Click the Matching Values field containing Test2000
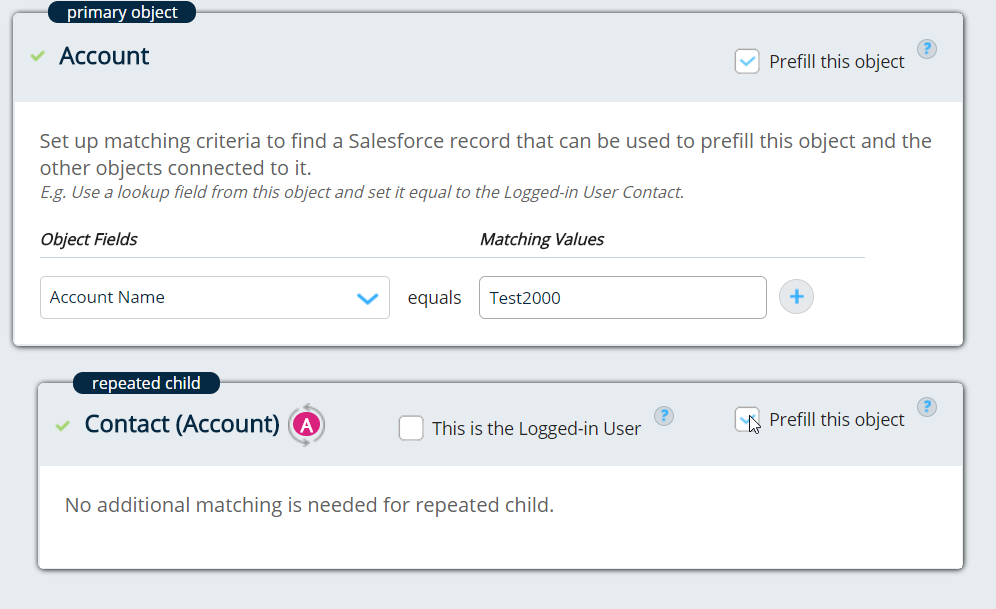The height and width of the screenshot is (609, 996). (622, 298)
